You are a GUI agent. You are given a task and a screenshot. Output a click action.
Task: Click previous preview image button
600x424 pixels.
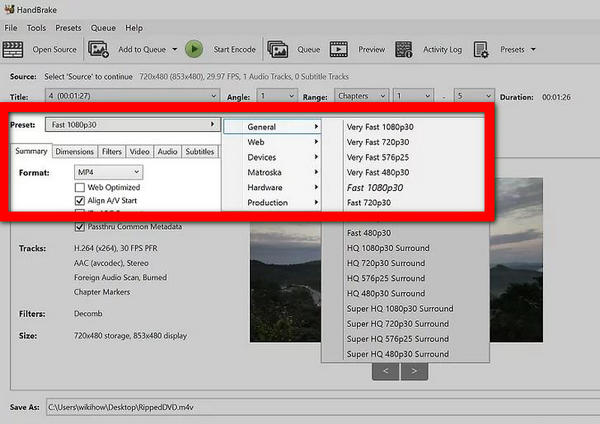coord(386,371)
